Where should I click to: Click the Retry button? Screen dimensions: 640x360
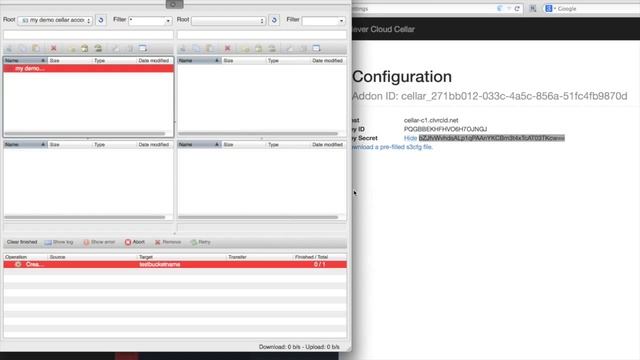pos(200,242)
